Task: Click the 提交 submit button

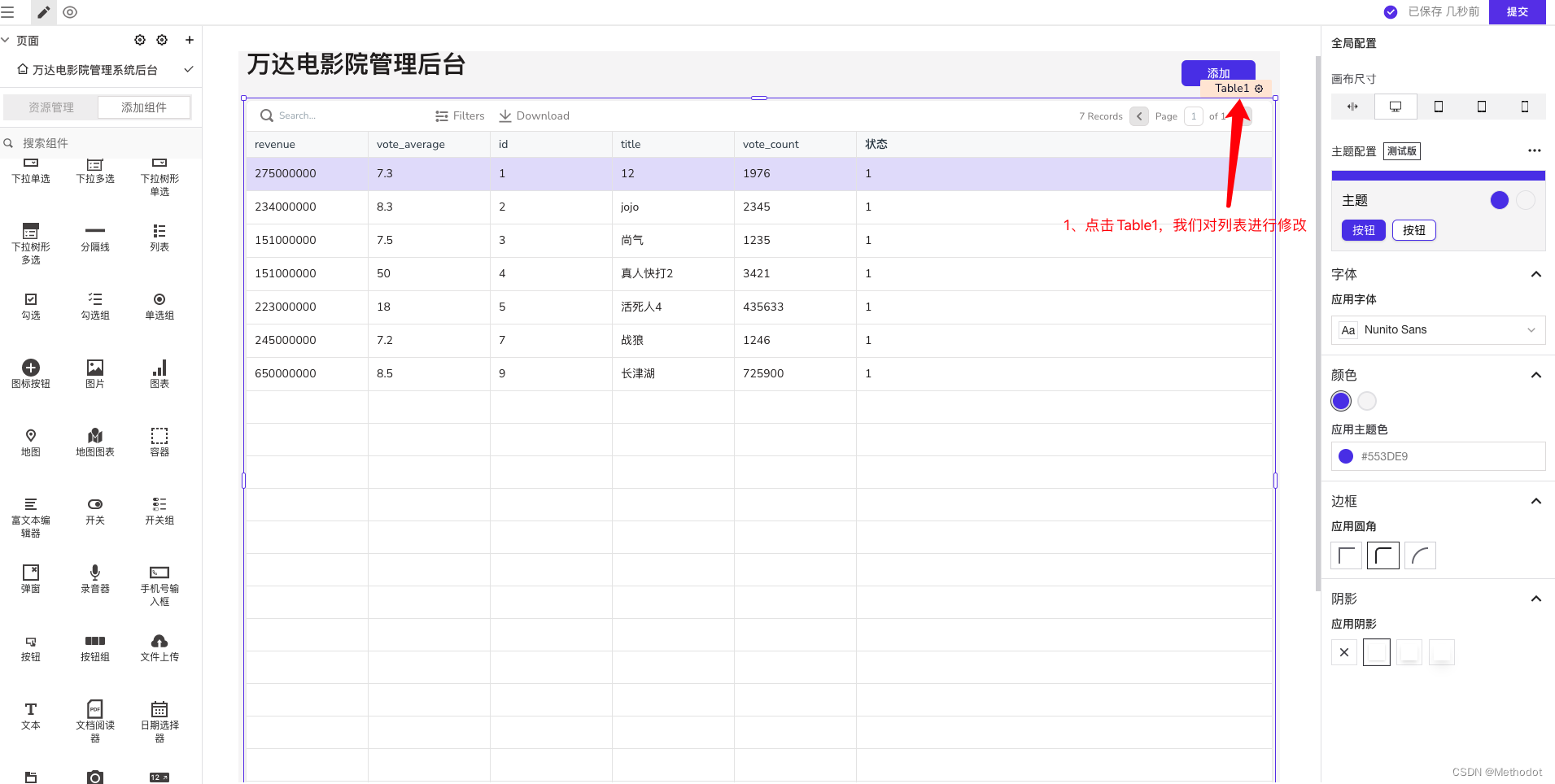Action: 1518,12
